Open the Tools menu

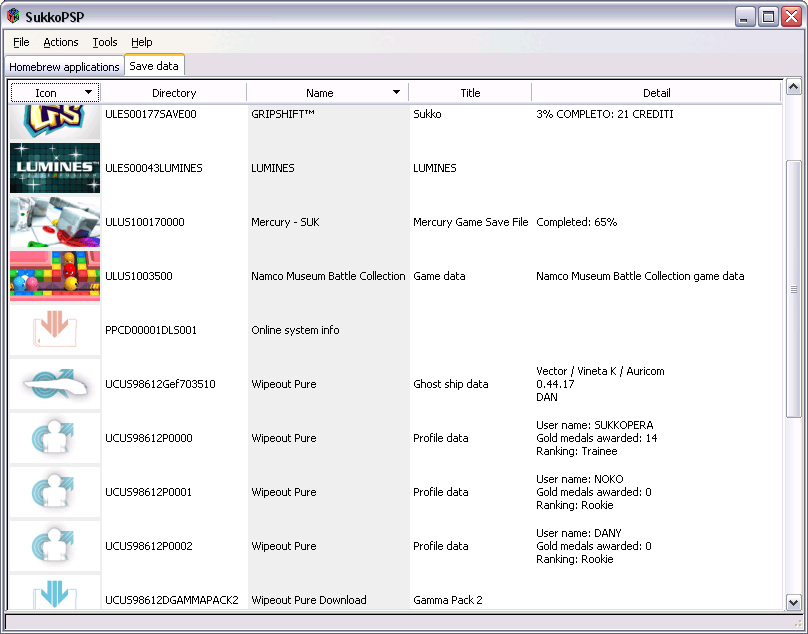pos(105,42)
